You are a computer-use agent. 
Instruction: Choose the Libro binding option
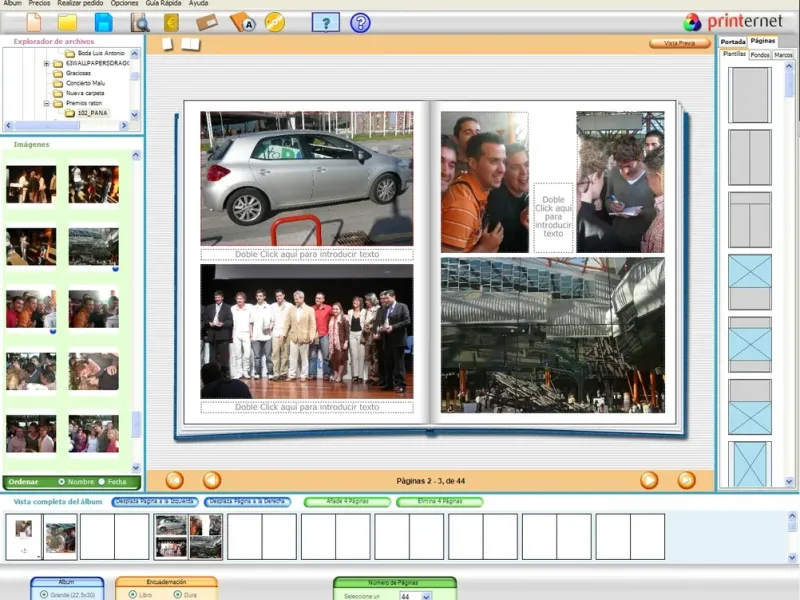(133, 594)
